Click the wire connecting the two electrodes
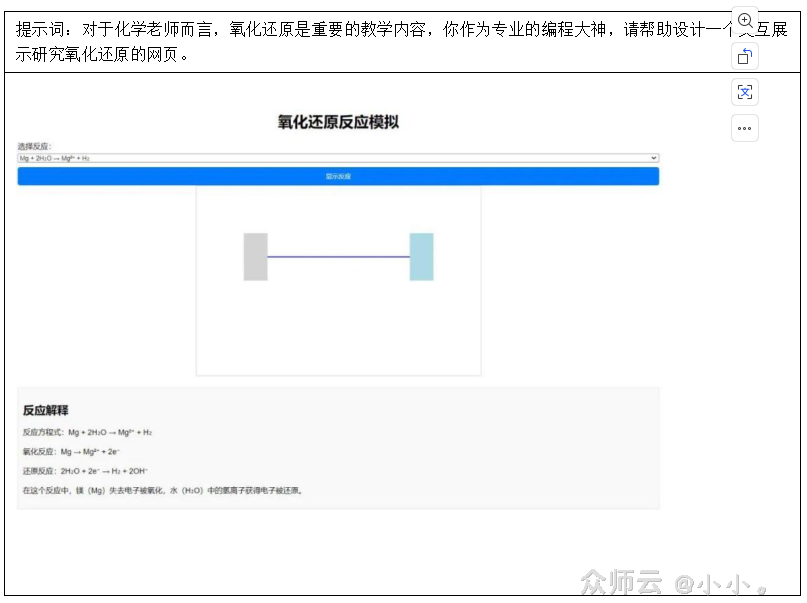Screen dimensions: 807x603 (x=338, y=257)
